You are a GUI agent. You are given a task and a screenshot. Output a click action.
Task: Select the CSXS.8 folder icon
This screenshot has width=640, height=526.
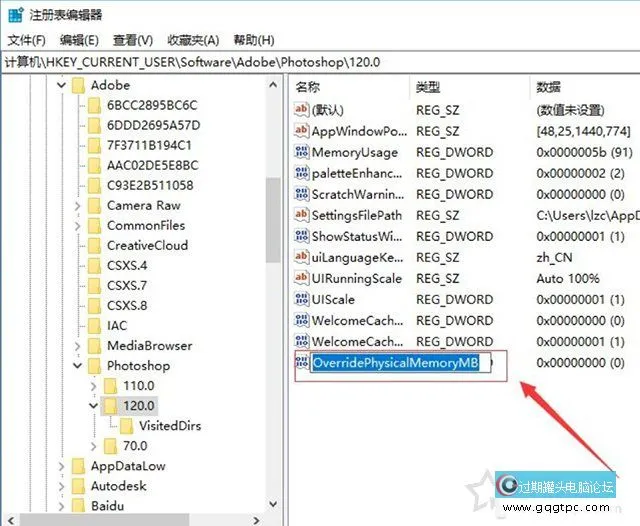pyautogui.click(x=94, y=306)
